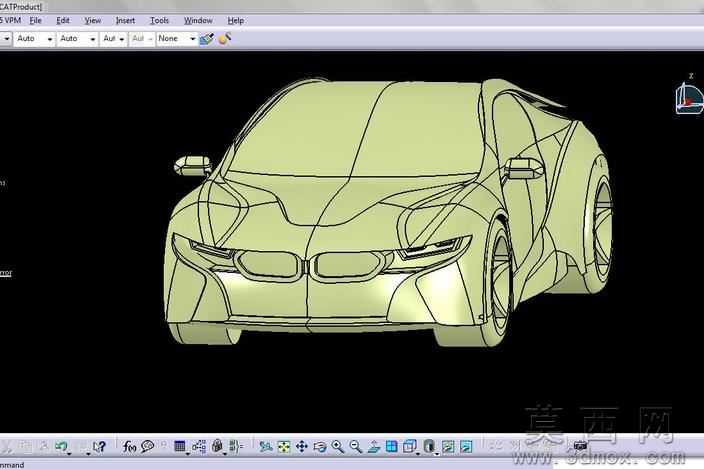Click the compass in the top right
This screenshot has width=704, height=469.
point(689,96)
